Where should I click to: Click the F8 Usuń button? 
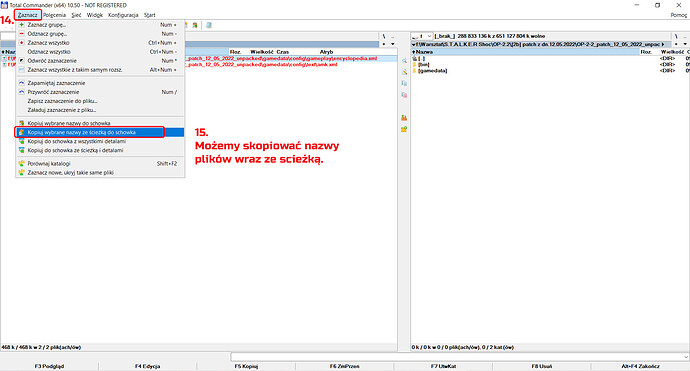tap(542, 366)
